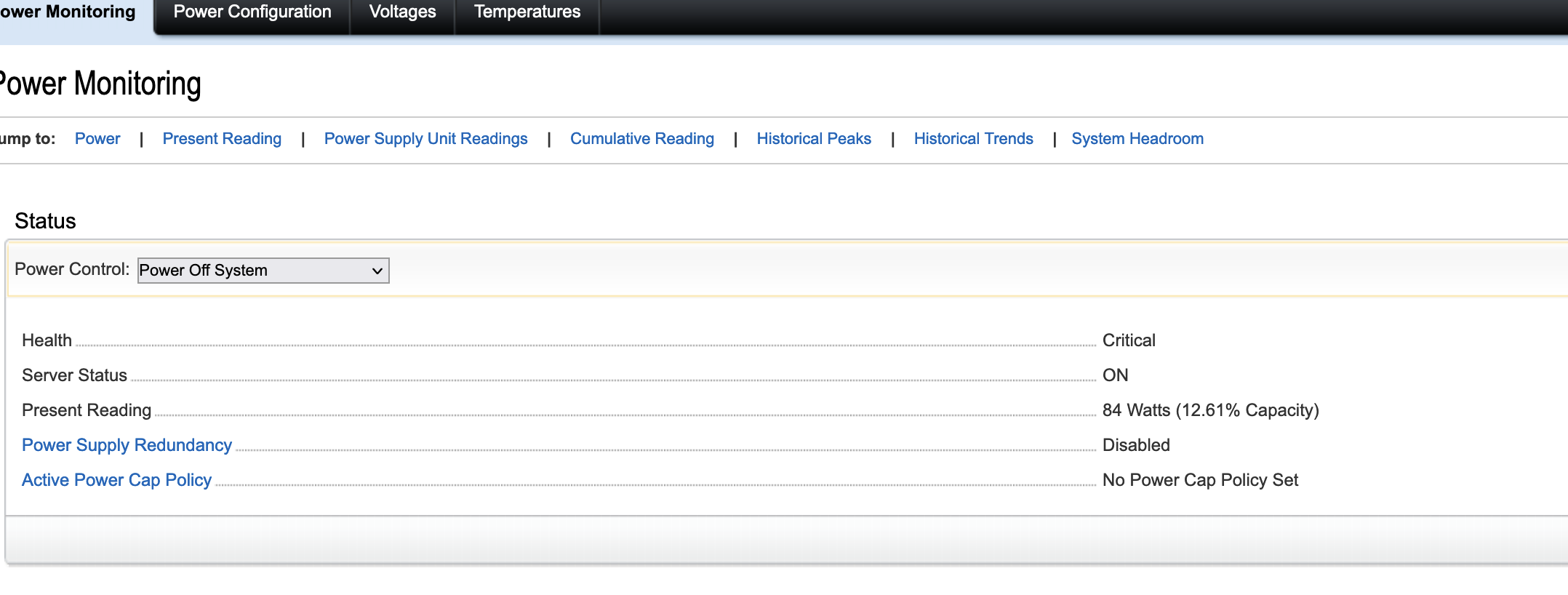The image size is (1568, 595).
Task: Click the Server Status ON value
Action: pos(1115,375)
